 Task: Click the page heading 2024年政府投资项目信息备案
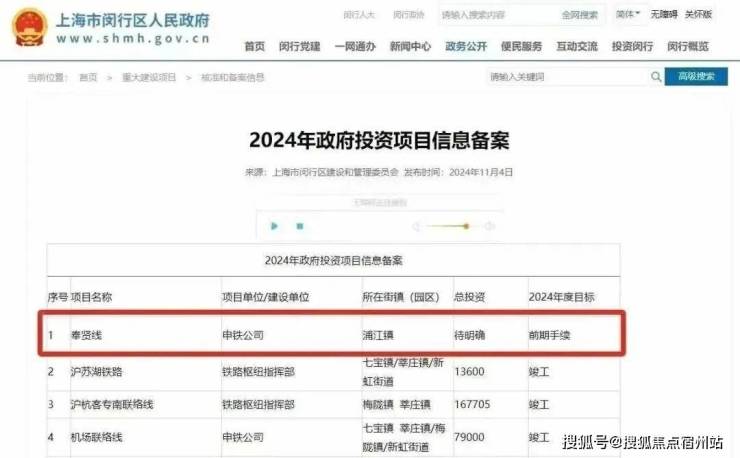379,140
